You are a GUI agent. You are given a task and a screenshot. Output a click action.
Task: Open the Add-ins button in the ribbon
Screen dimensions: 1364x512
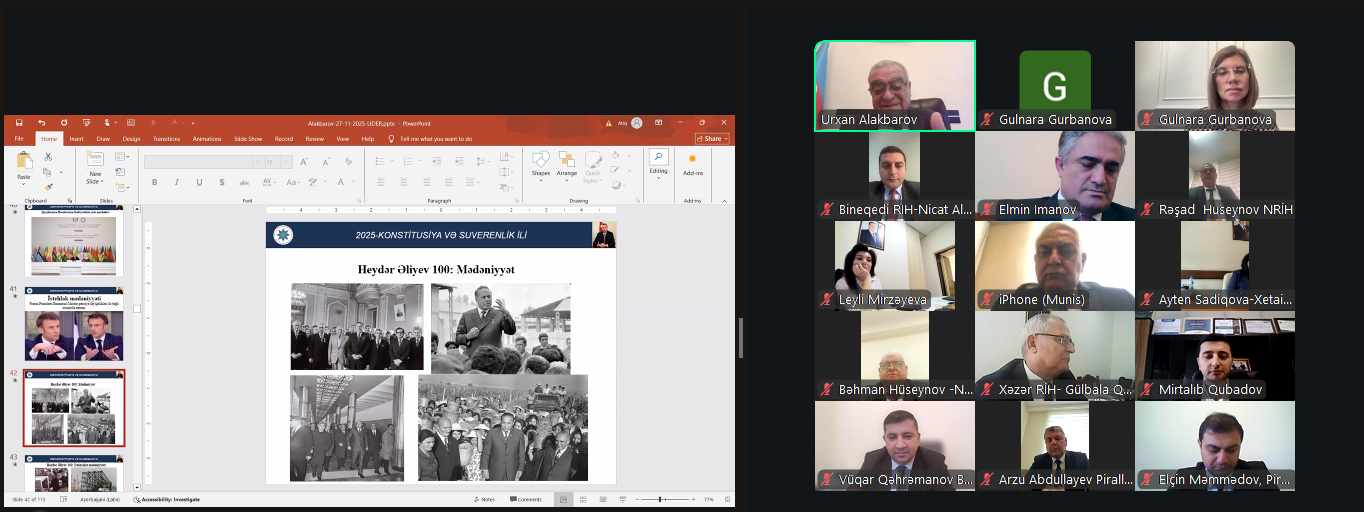[692, 164]
